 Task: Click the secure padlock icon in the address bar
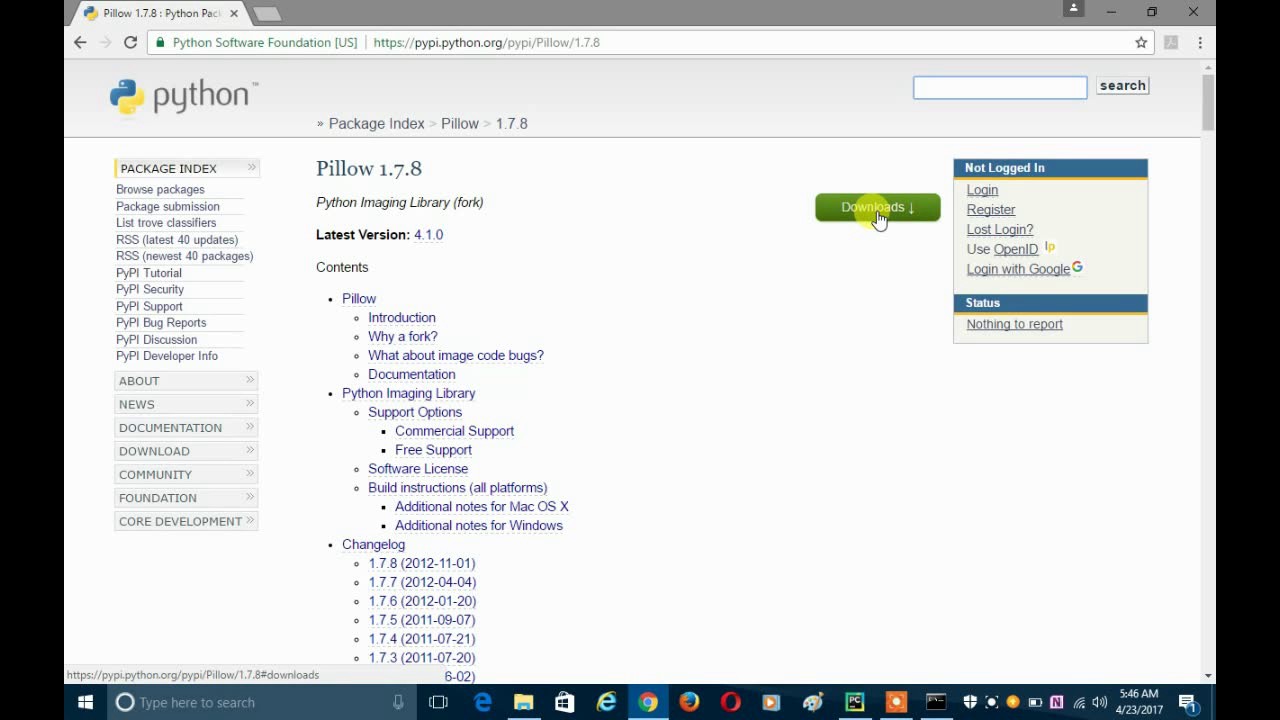pyautogui.click(x=160, y=42)
